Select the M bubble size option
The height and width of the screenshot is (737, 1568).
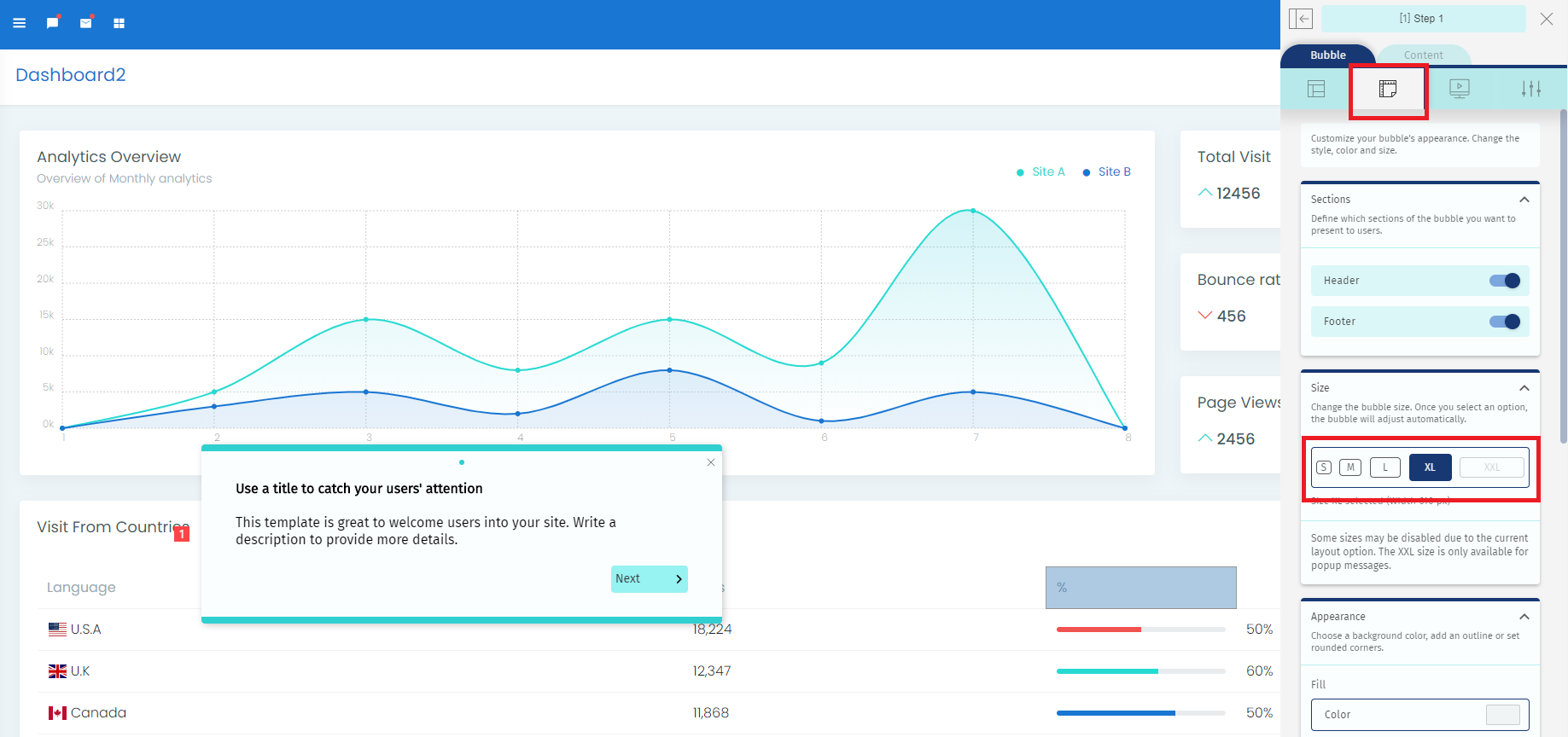point(1350,467)
